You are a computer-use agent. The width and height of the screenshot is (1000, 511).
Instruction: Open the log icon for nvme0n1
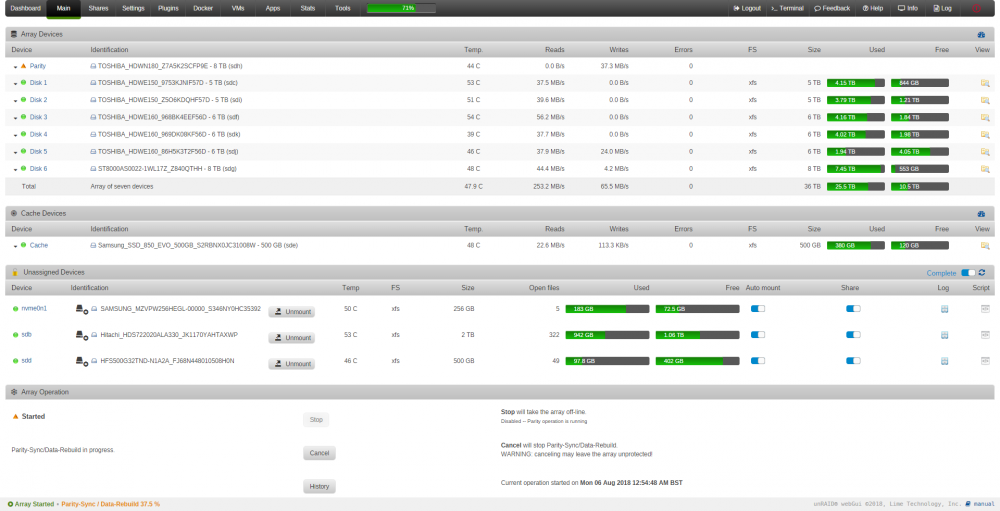coord(945,309)
